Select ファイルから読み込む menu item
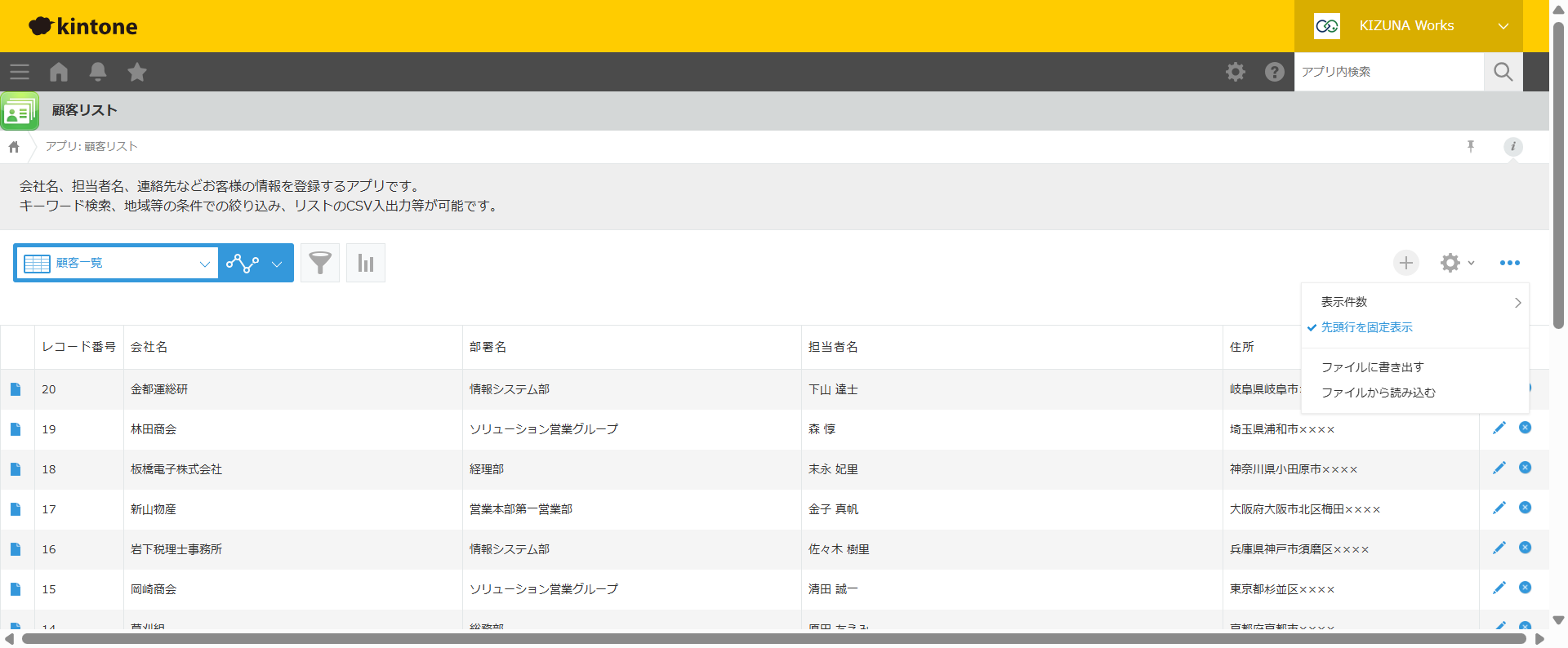1568x648 pixels. pos(1414,393)
